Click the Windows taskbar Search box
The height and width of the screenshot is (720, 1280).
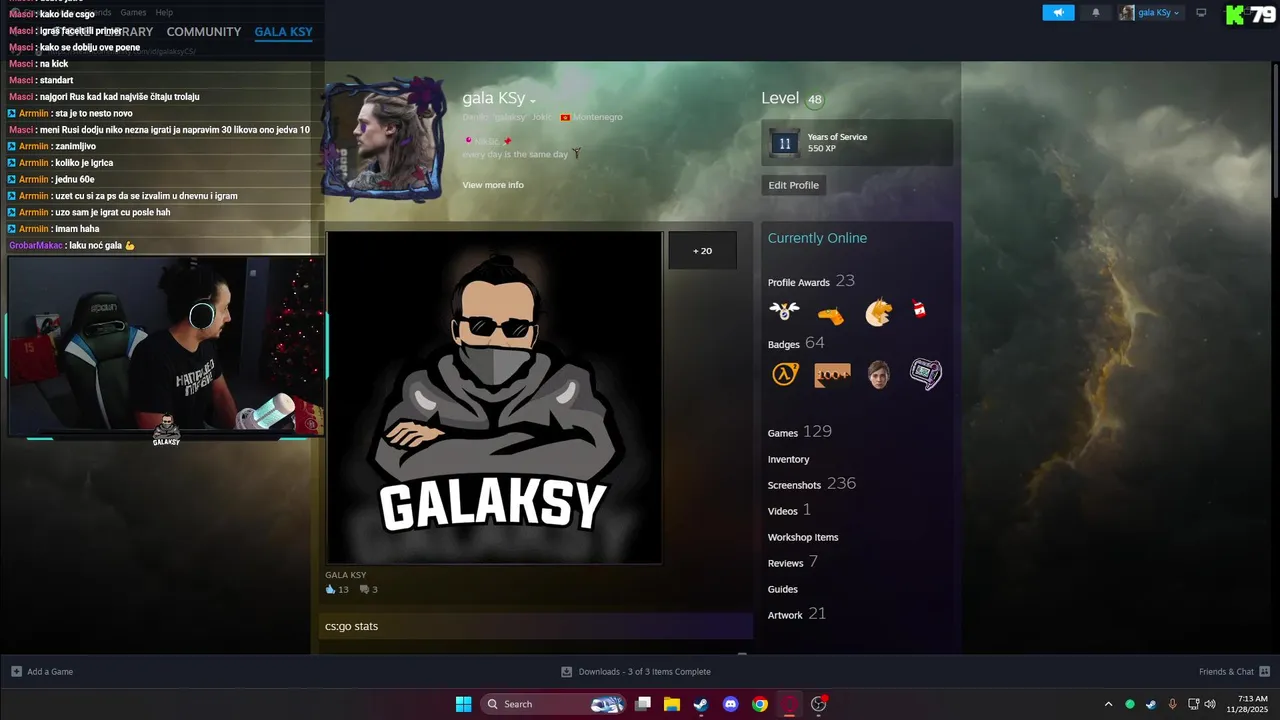pos(555,704)
